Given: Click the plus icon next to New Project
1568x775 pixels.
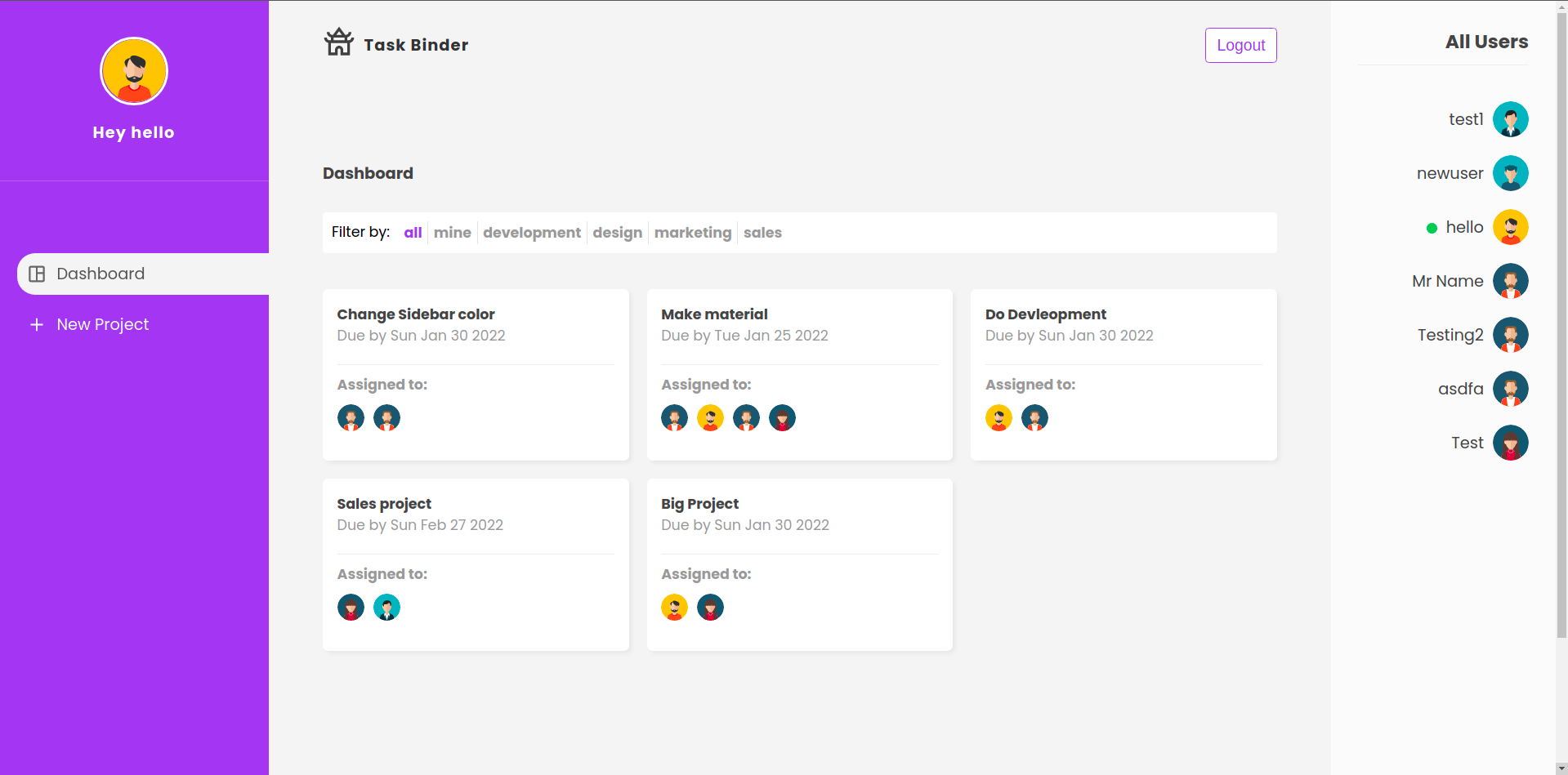Looking at the screenshot, I should (37, 324).
